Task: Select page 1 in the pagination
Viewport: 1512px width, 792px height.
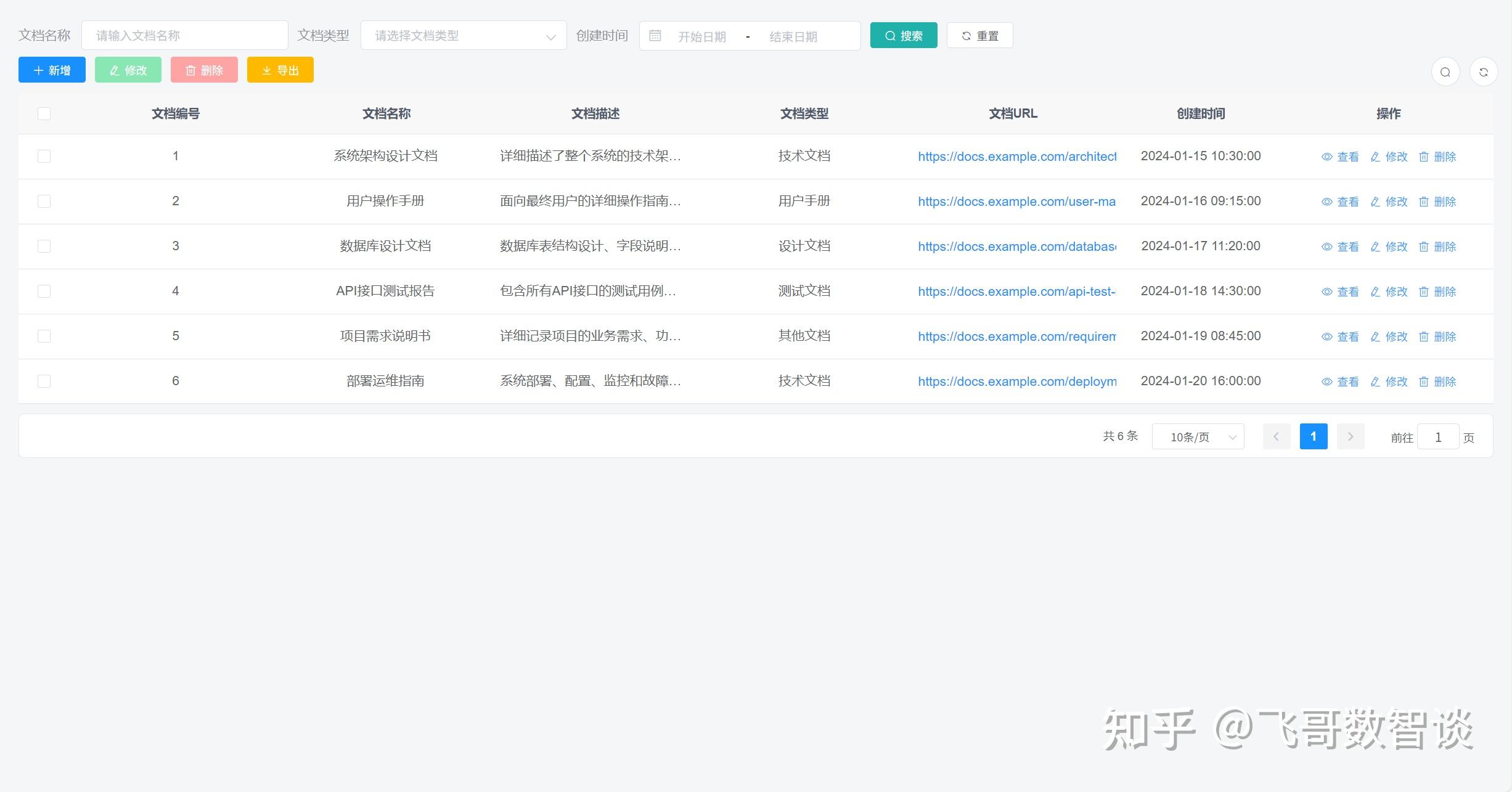Action: click(1314, 436)
